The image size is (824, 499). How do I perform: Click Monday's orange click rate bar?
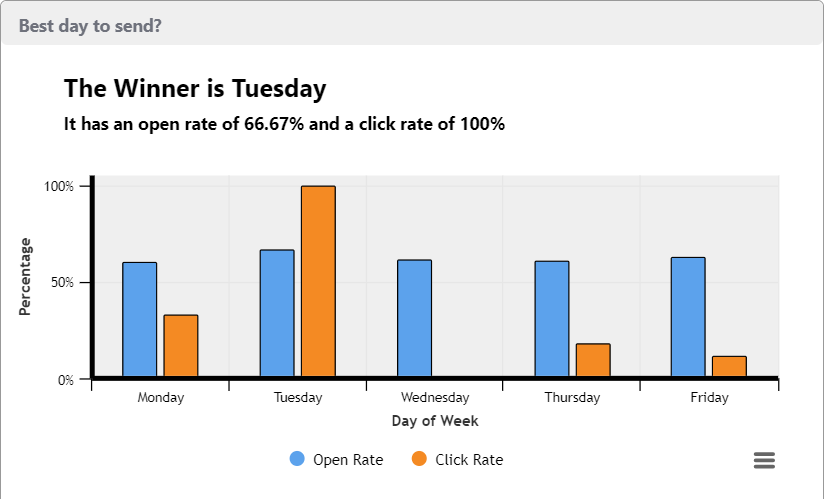(x=181, y=346)
